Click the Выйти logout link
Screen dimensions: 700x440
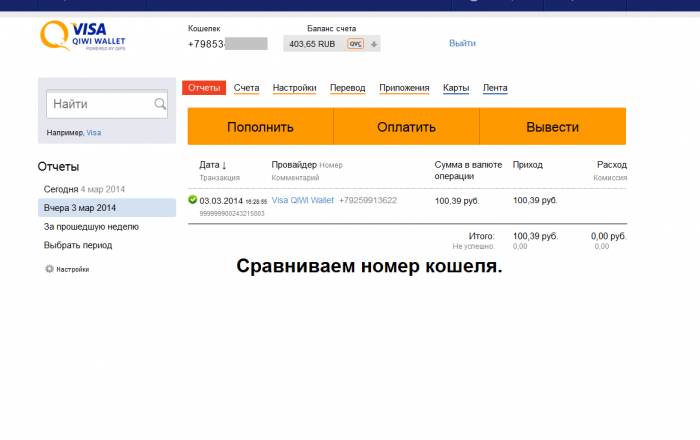[x=462, y=43]
